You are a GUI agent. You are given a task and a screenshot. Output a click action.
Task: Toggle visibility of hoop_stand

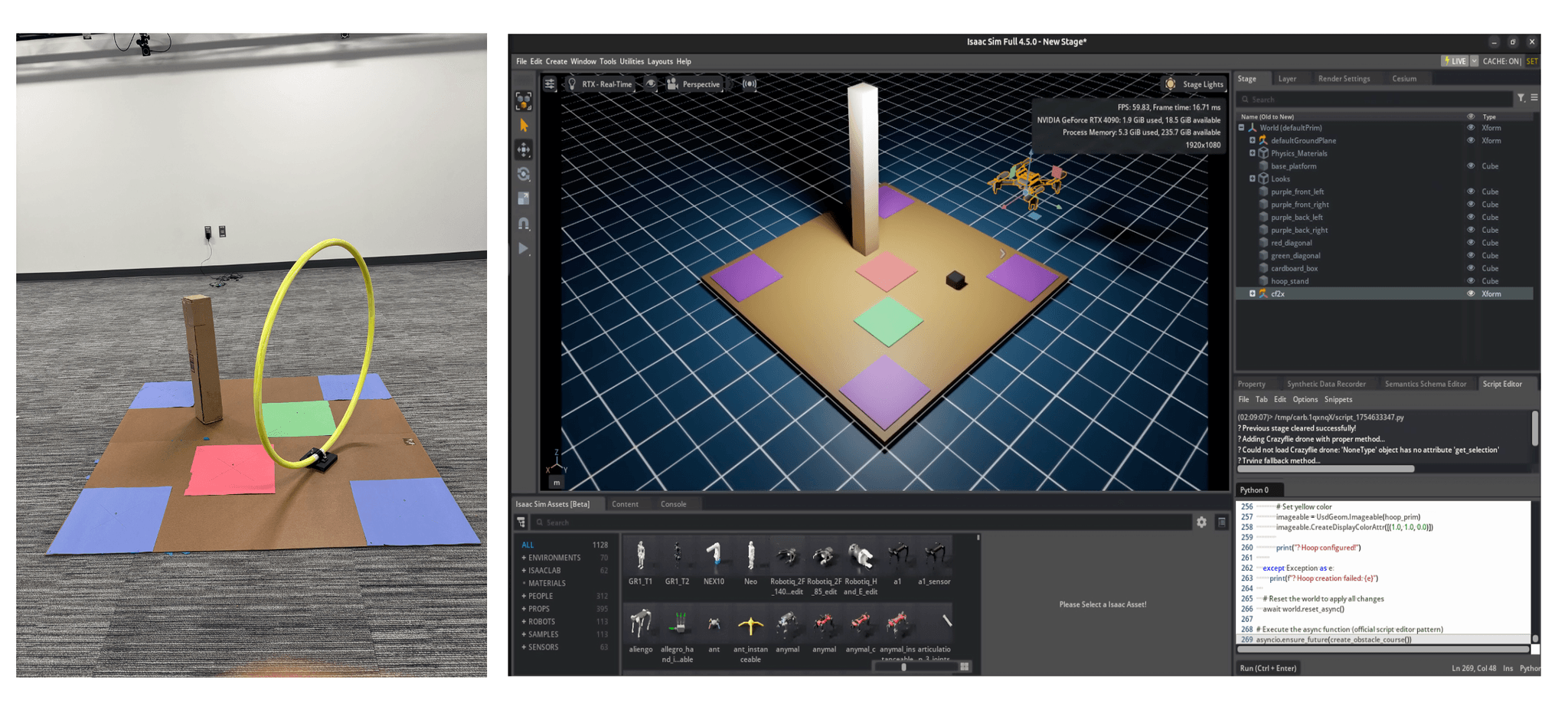click(x=1471, y=280)
